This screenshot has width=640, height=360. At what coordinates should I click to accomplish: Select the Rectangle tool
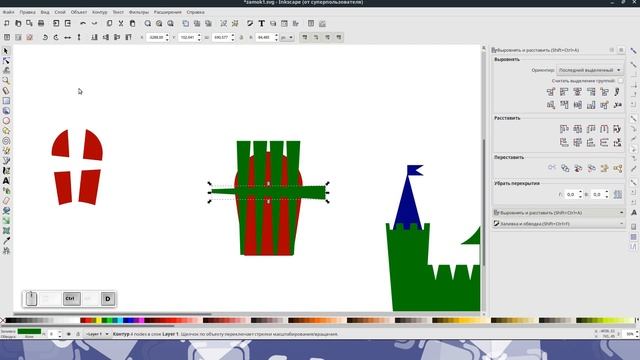coord(6,101)
